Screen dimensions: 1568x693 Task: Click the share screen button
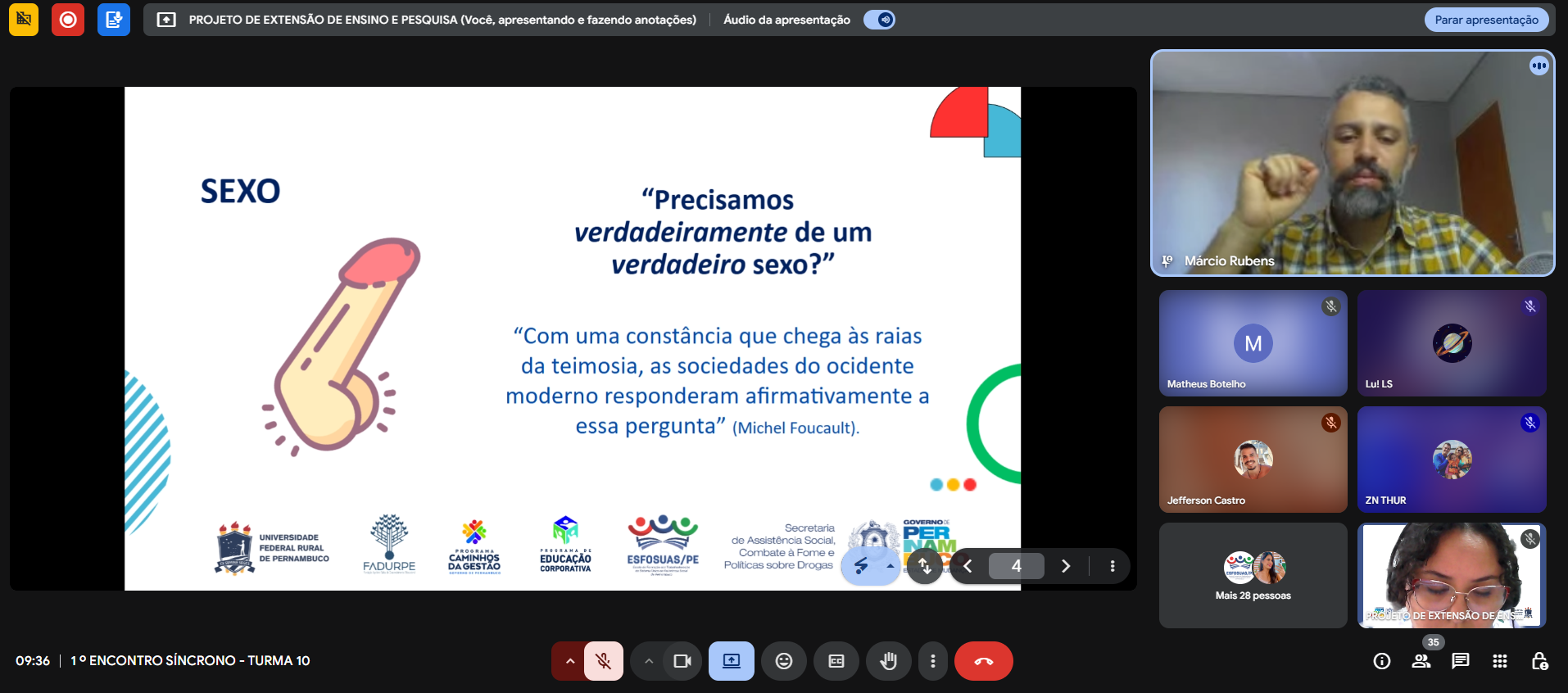coord(732,661)
